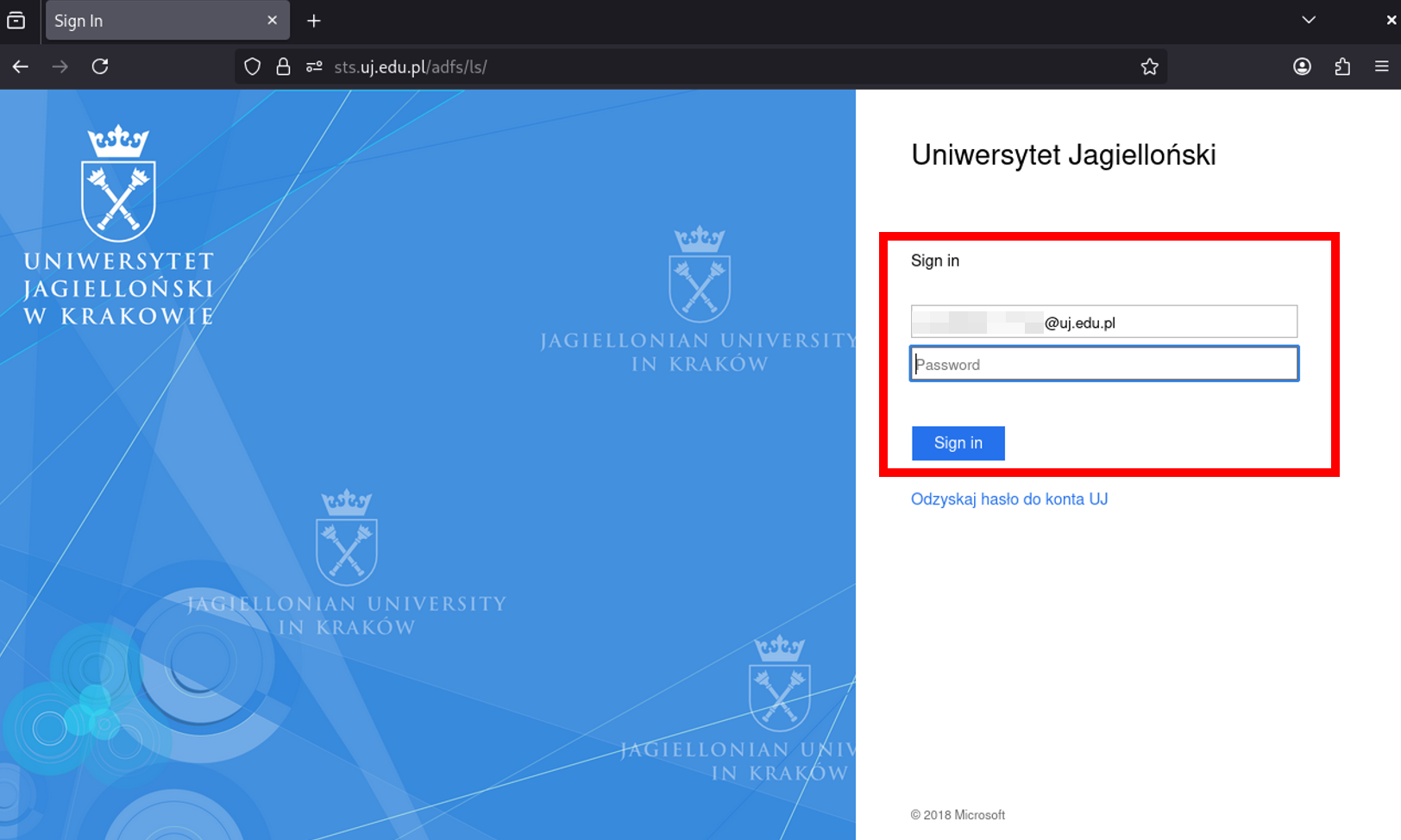The image size is (1401, 840).
Task: Click the Uniwersytet Jagielloński w Krakowie logo
Action: [118, 226]
